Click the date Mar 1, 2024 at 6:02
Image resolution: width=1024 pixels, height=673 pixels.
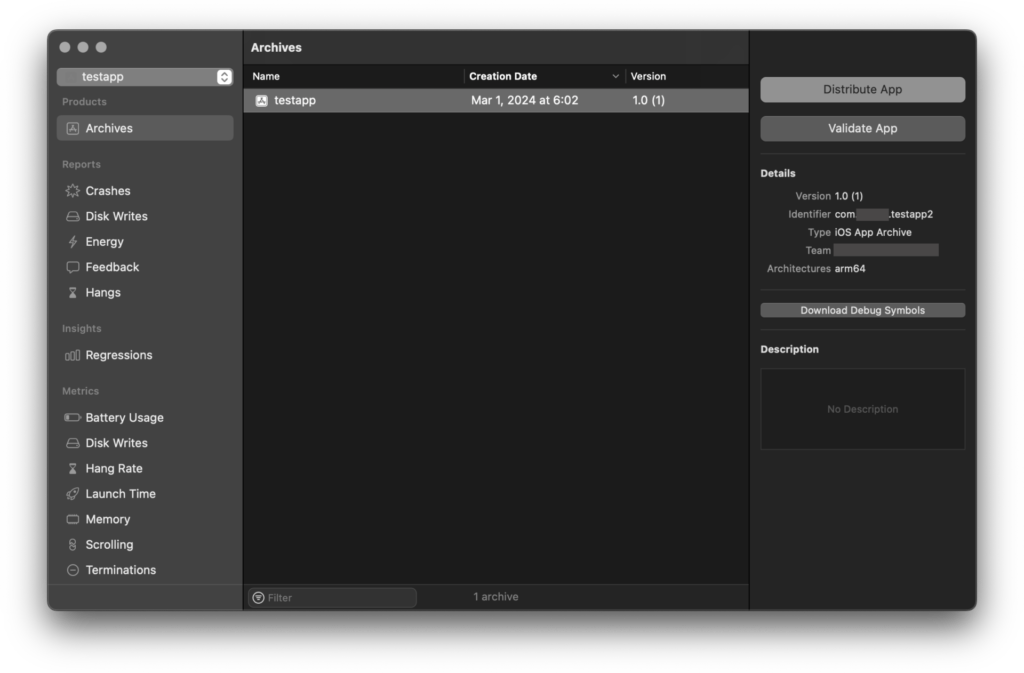[524, 101]
